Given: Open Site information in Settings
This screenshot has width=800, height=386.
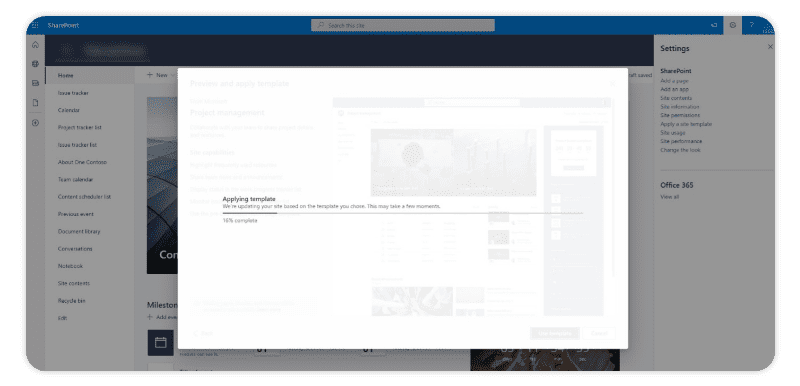Looking at the screenshot, I should pyautogui.click(x=680, y=107).
